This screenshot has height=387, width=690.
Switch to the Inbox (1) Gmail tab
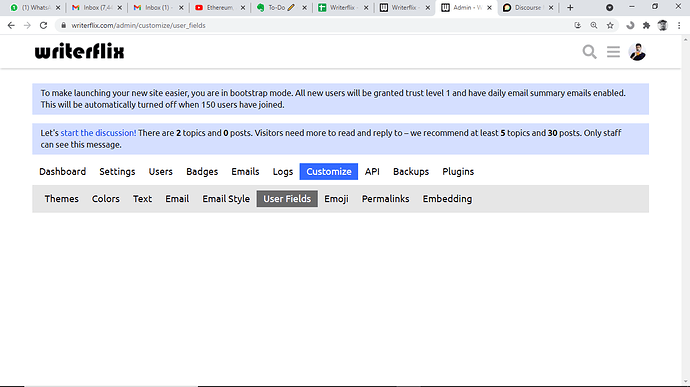point(158,7)
